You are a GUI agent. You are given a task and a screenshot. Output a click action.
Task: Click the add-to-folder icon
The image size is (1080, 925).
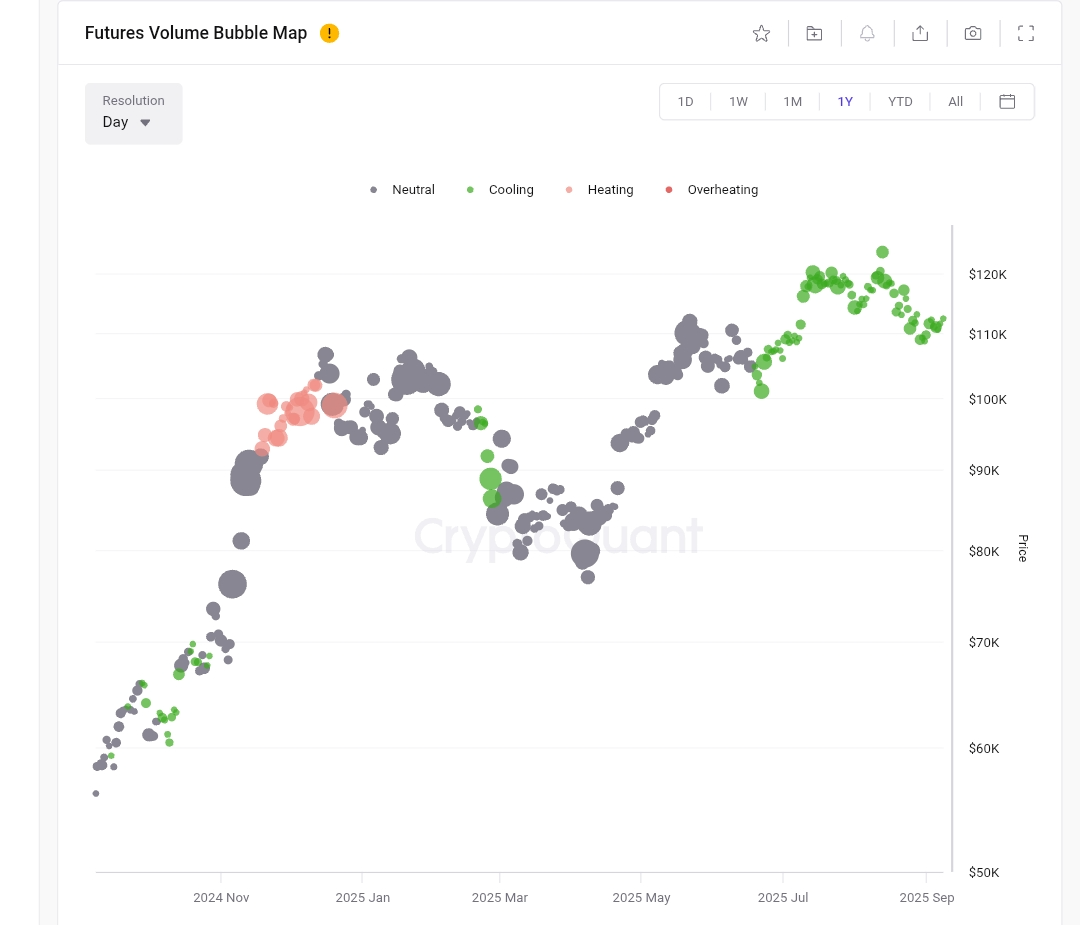click(x=814, y=33)
